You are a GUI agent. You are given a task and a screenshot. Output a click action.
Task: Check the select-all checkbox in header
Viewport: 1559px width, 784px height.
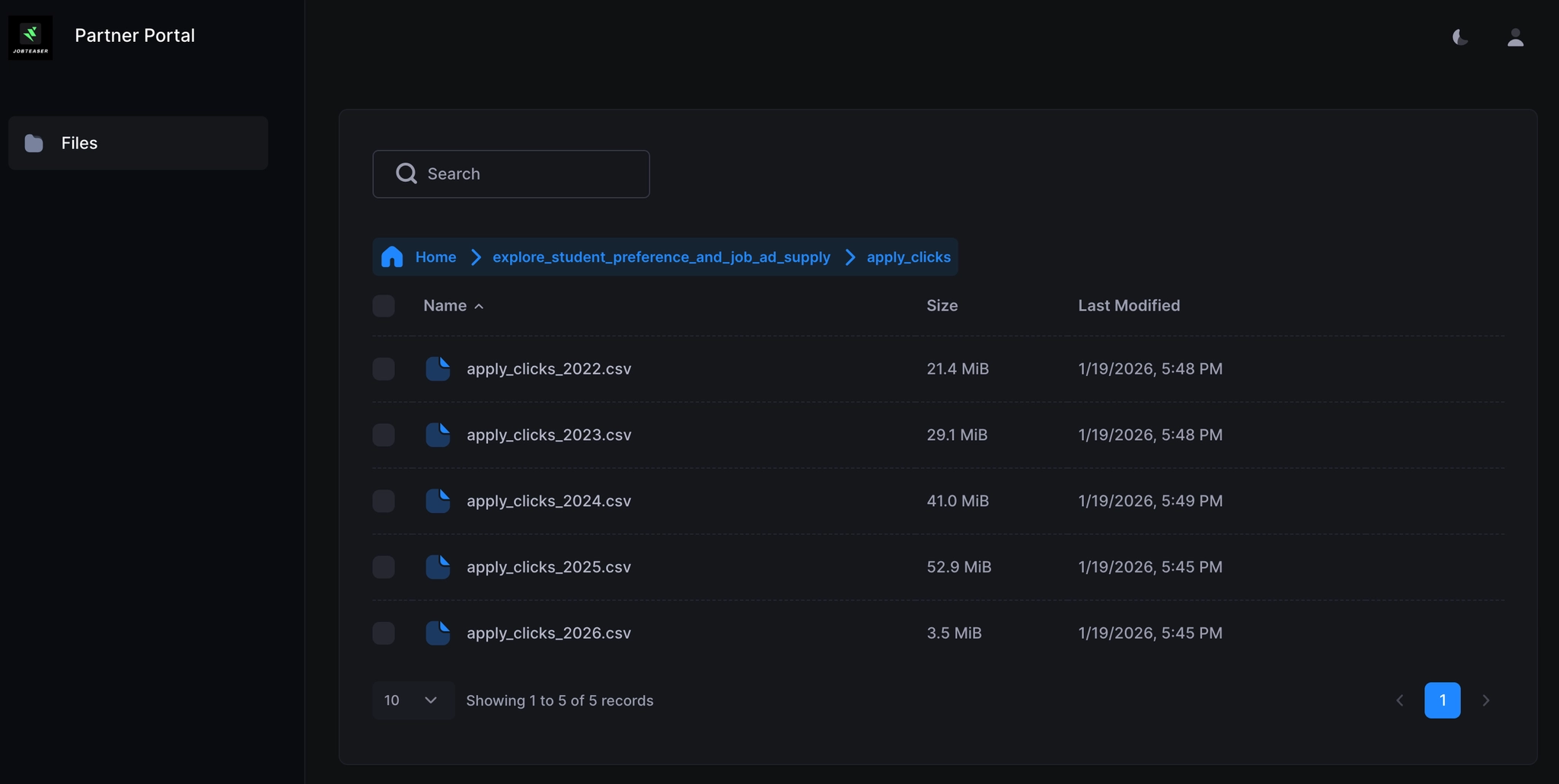coord(384,306)
